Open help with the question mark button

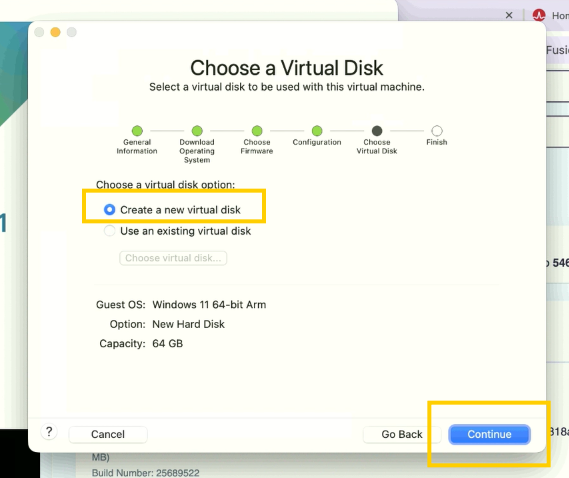click(49, 432)
